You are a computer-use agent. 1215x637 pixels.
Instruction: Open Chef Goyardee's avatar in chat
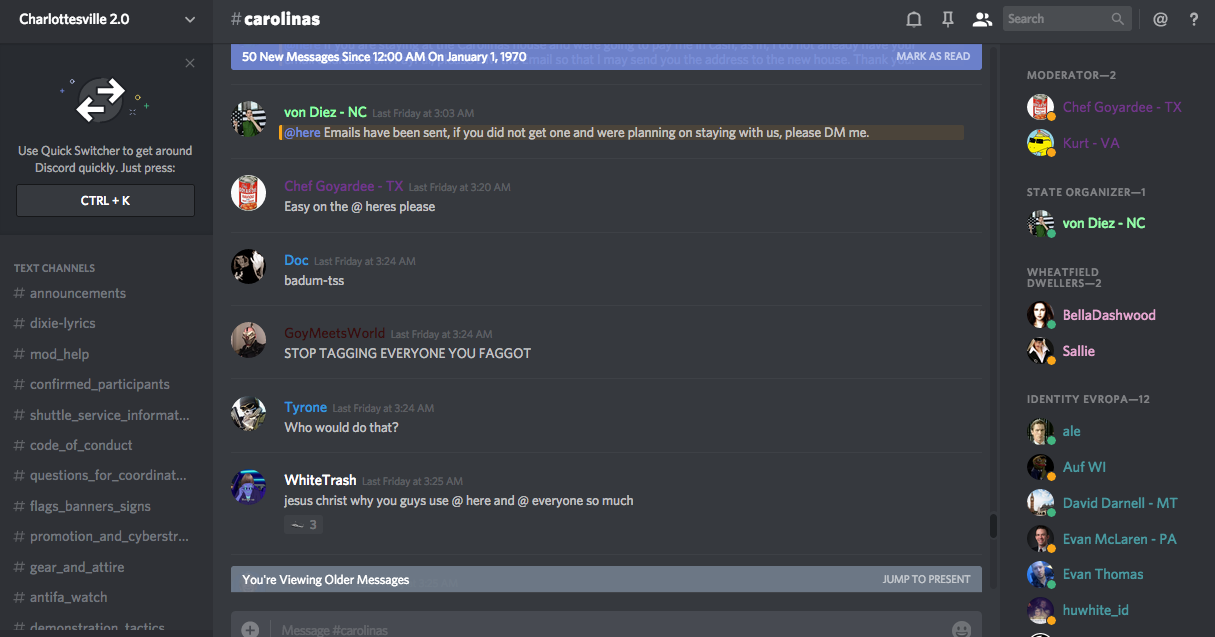coord(248,193)
